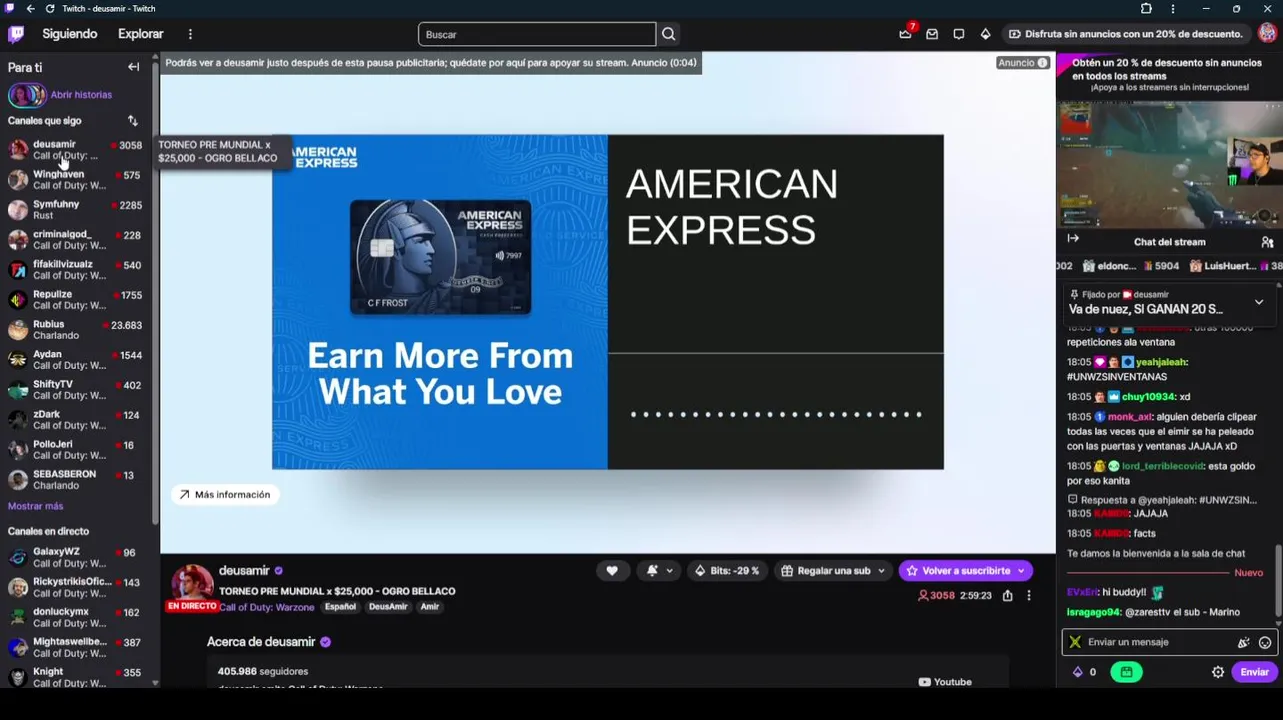Open Bits icon in message field
This screenshot has height=720, width=1283.
(x=1243, y=643)
